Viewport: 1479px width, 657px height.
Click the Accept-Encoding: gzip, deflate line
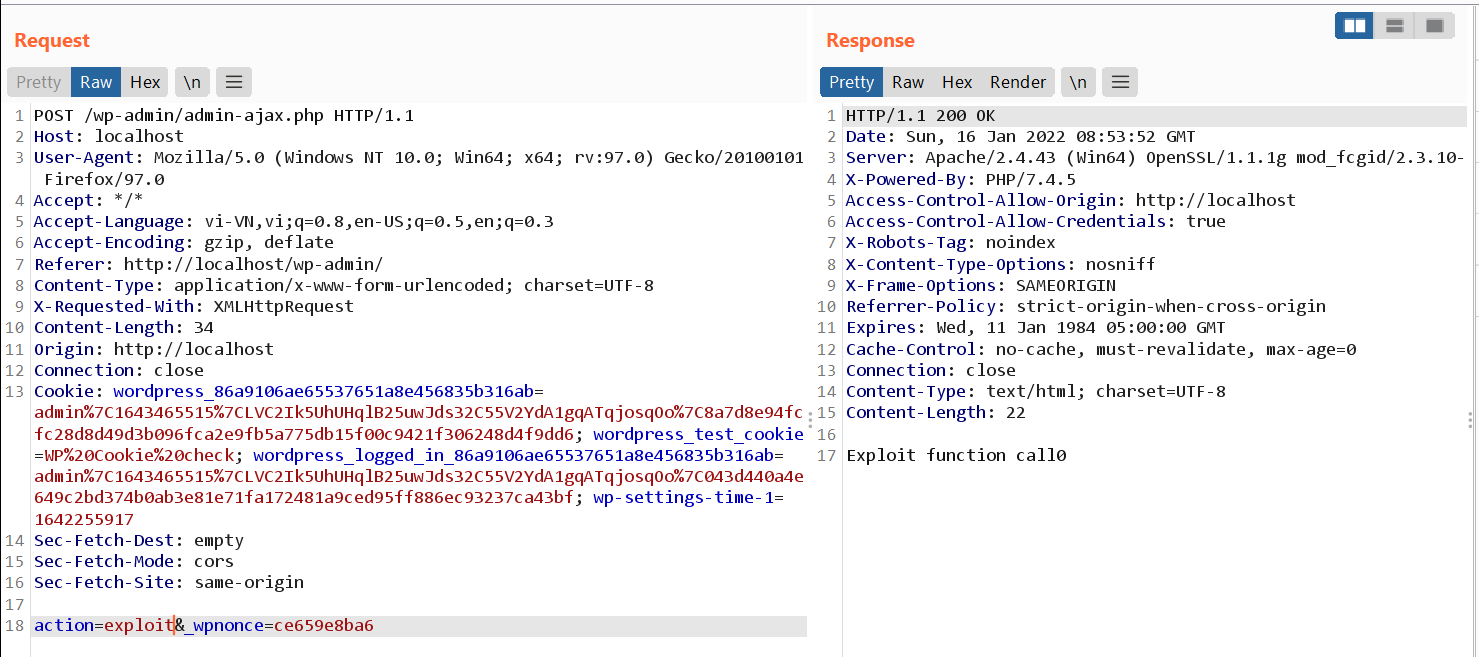(184, 242)
